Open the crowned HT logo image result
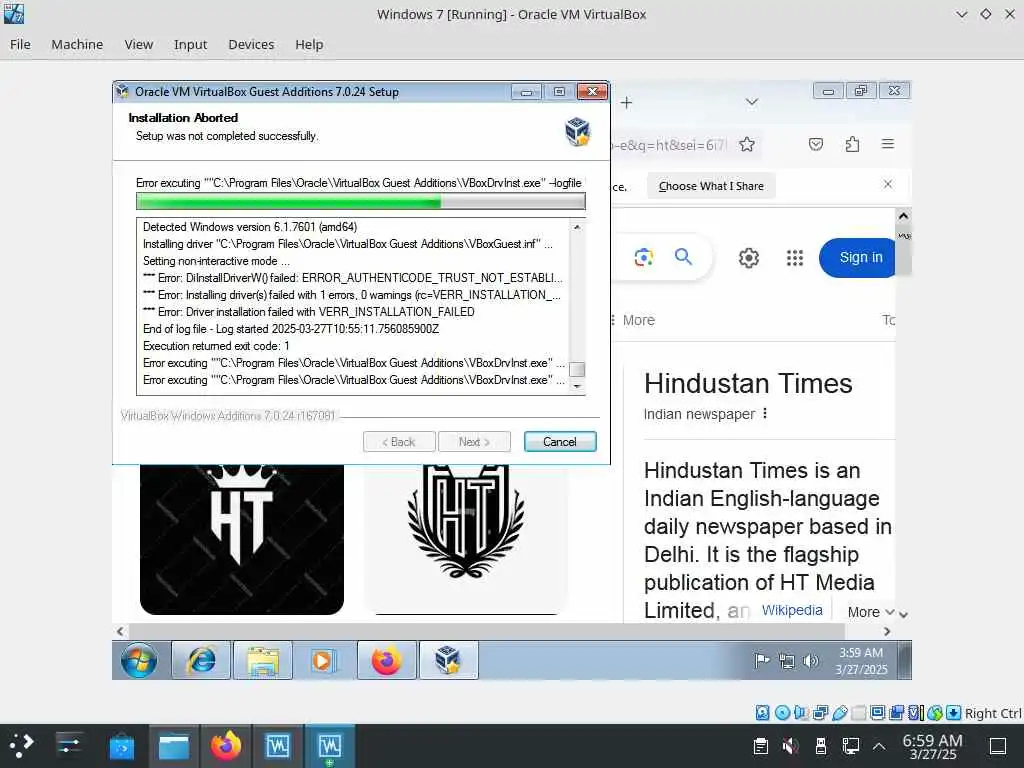Image resolution: width=1024 pixels, height=768 pixels. tap(242, 539)
